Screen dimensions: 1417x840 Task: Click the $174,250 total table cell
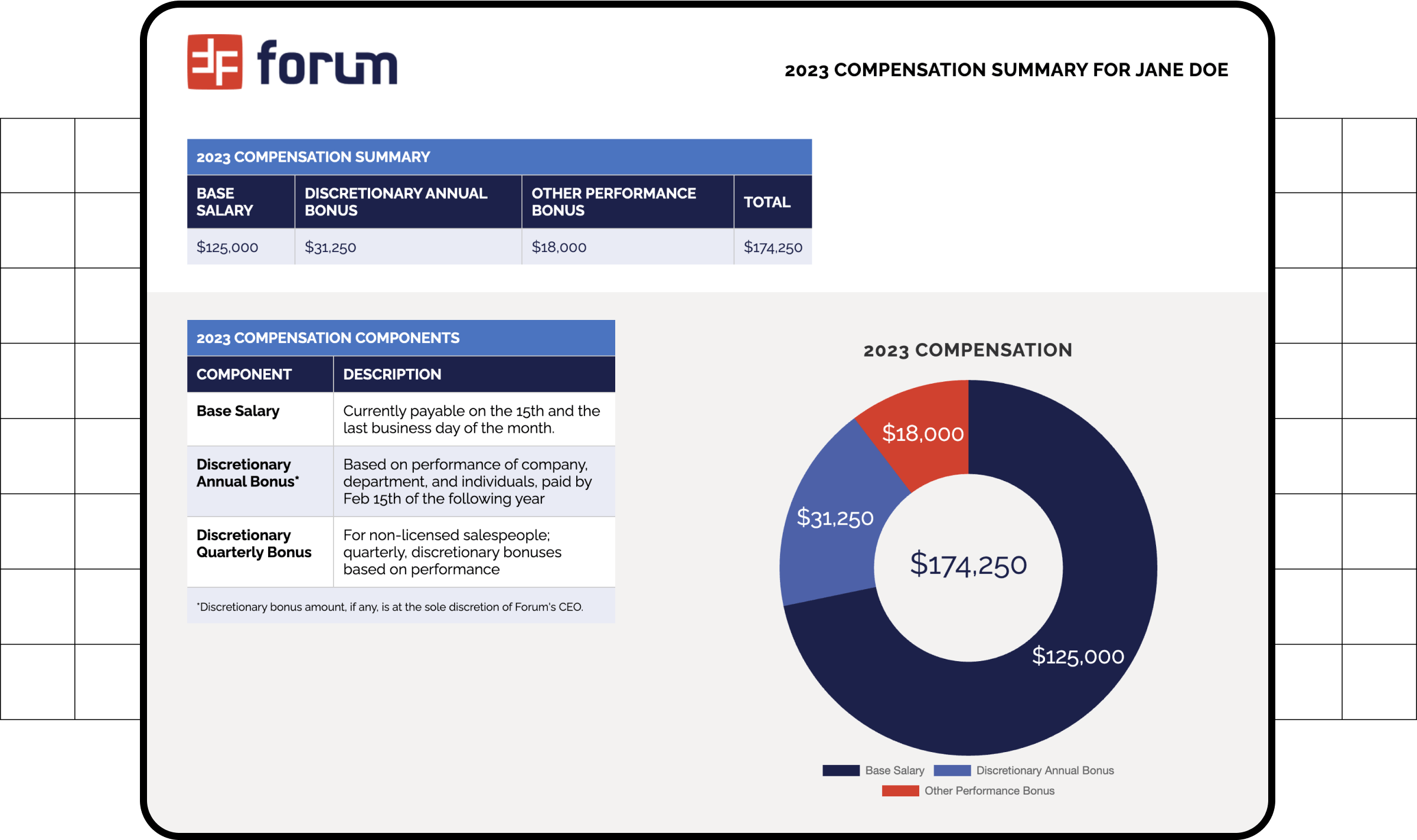(x=772, y=247)
